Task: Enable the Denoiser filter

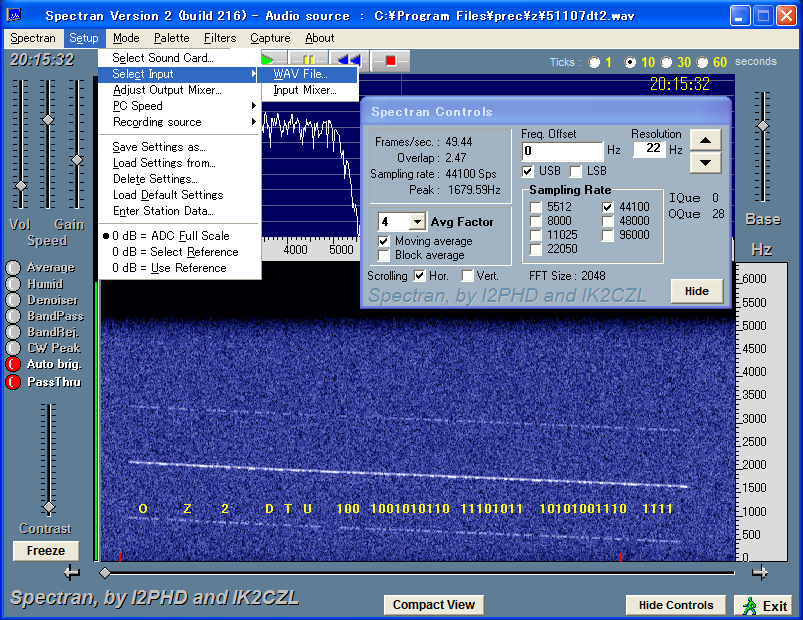Action: [x=13, y=300]
